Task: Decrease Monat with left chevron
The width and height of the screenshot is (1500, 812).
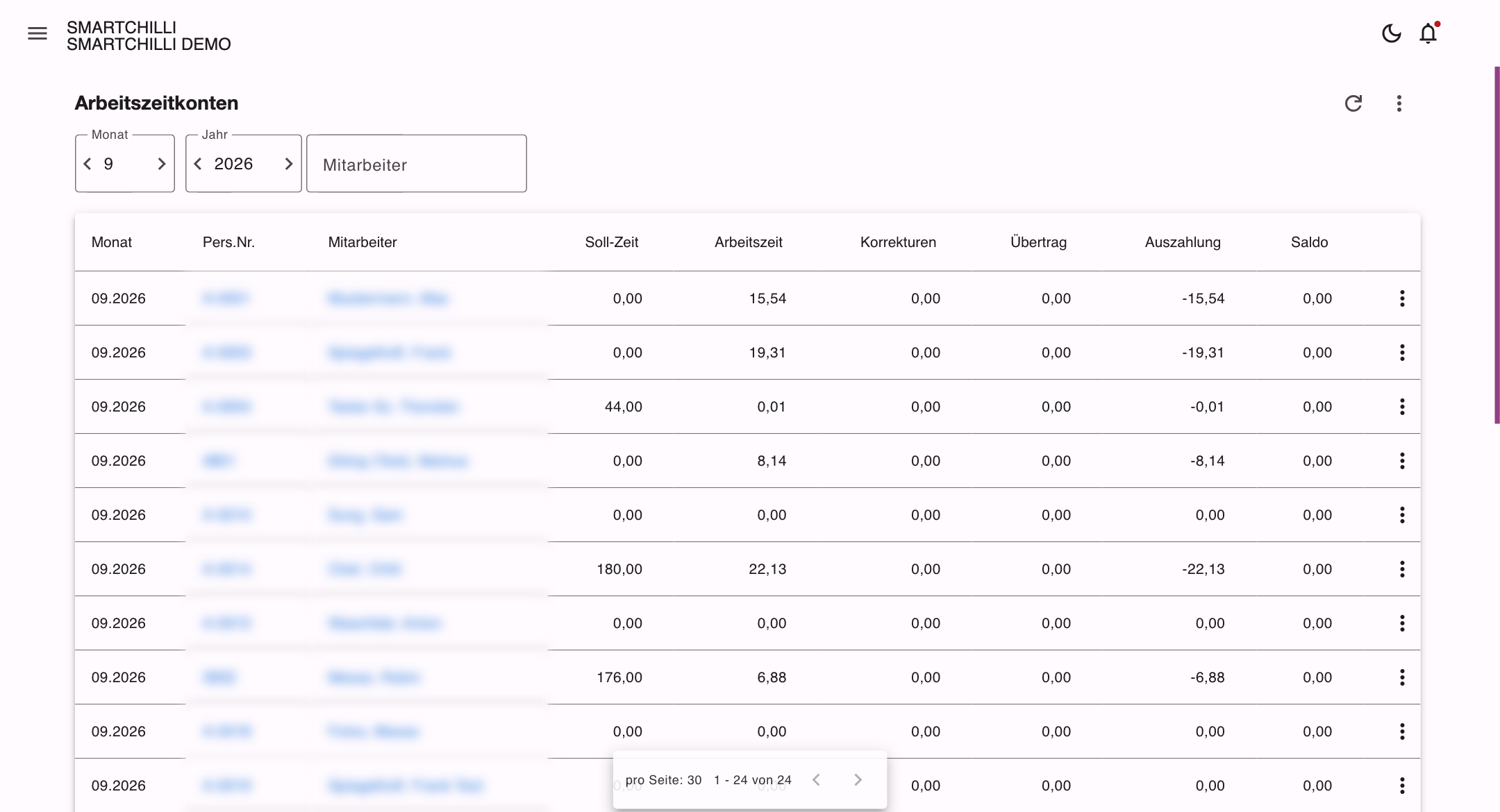Action: point(87,164)
